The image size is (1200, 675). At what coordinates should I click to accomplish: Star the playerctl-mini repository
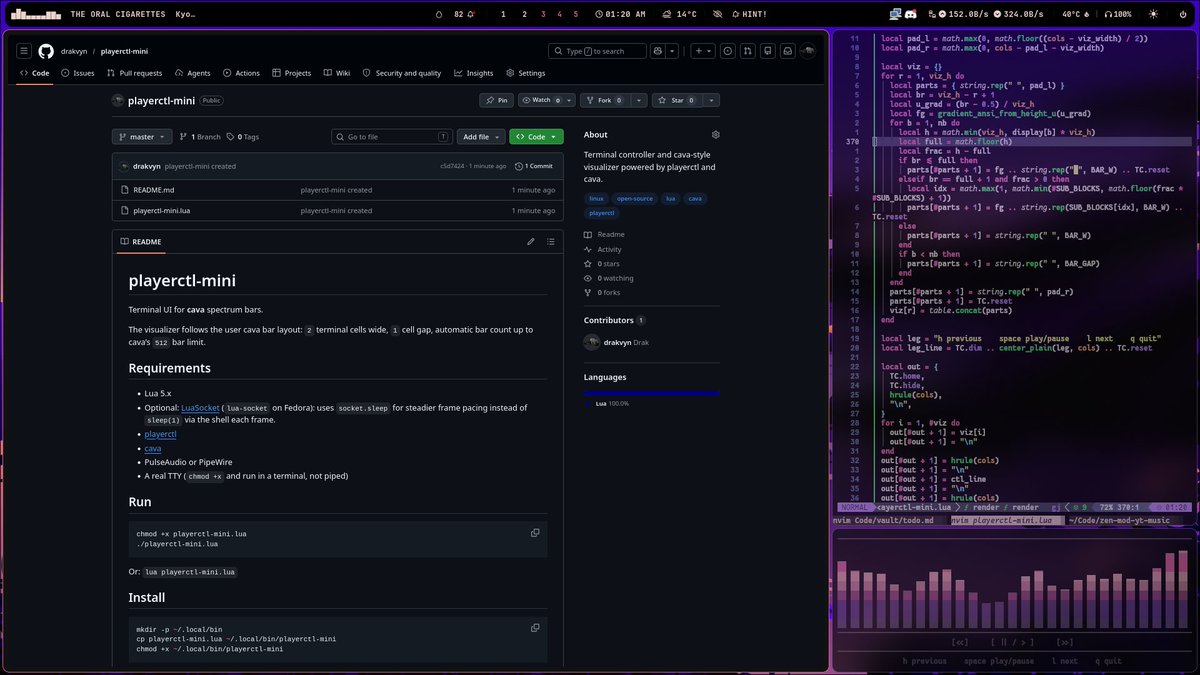click(x=677, y=100)
